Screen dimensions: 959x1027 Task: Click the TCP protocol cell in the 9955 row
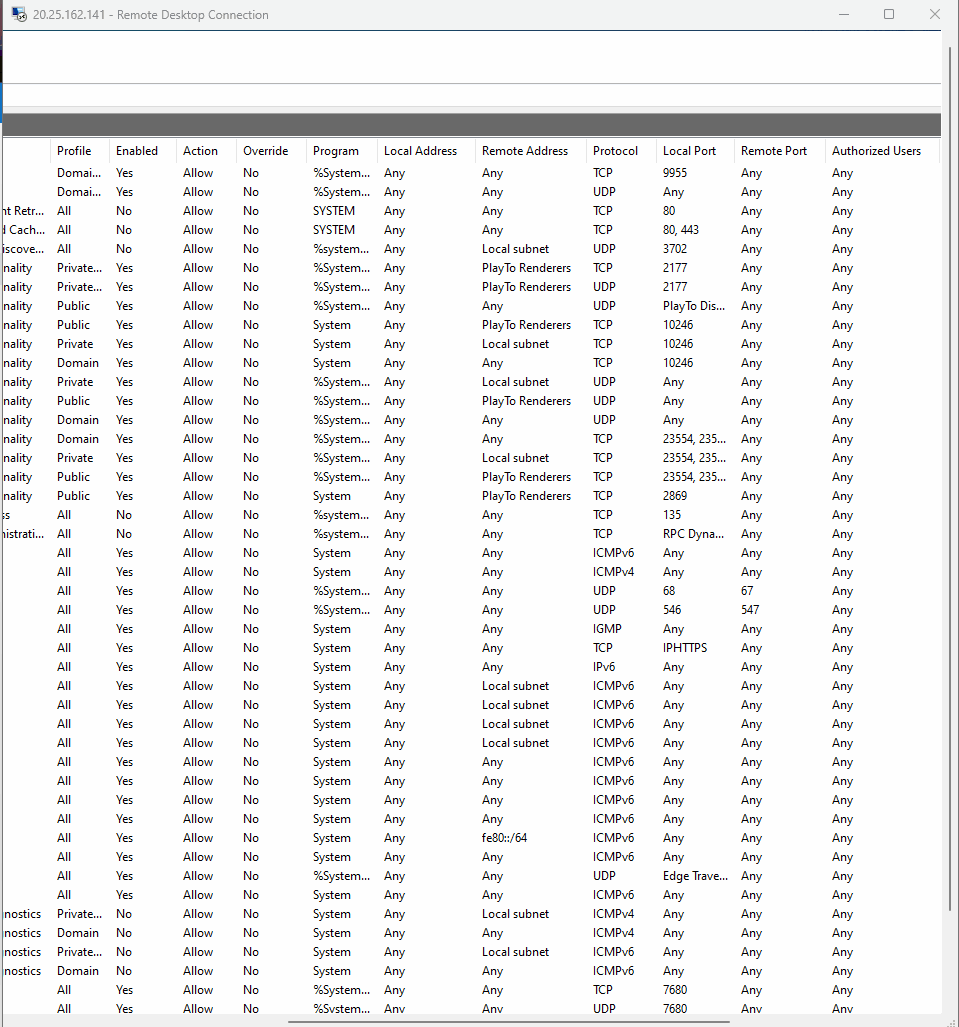pos(603,173)
